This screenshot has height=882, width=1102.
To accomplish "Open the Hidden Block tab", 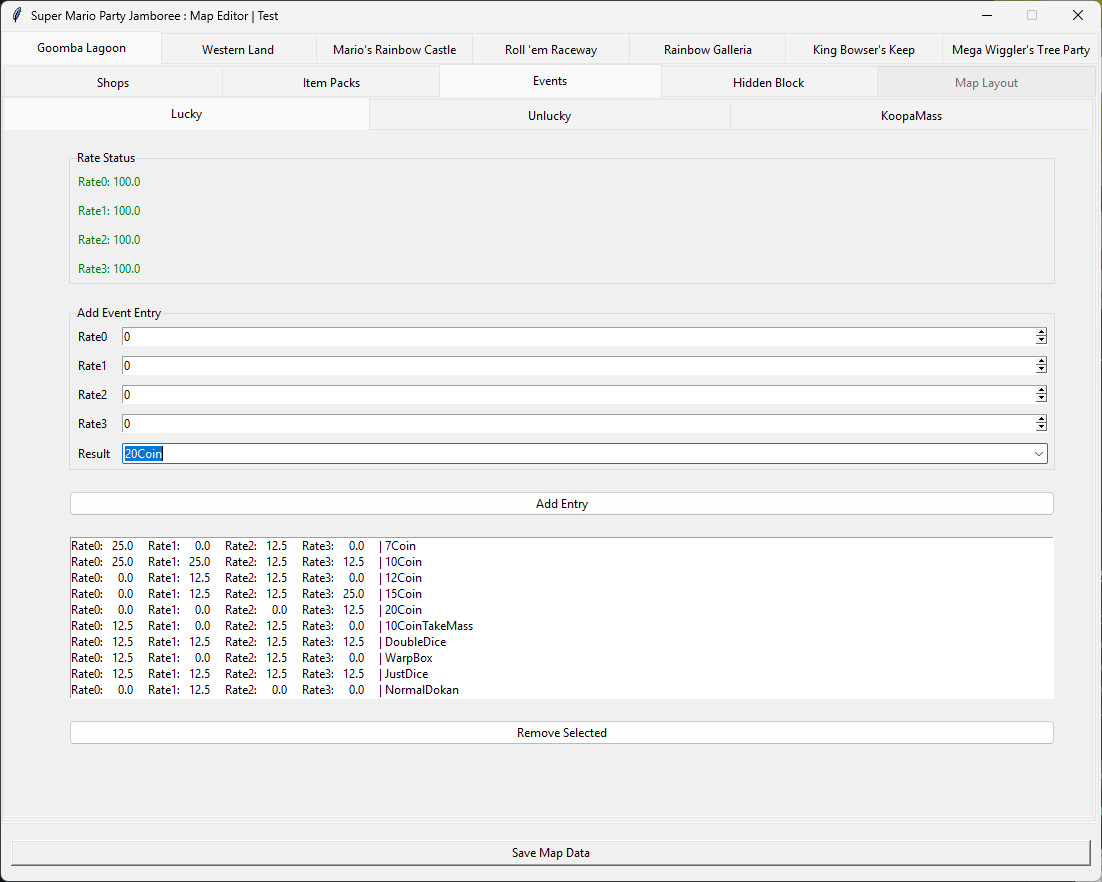I will [x=768, y=83].
